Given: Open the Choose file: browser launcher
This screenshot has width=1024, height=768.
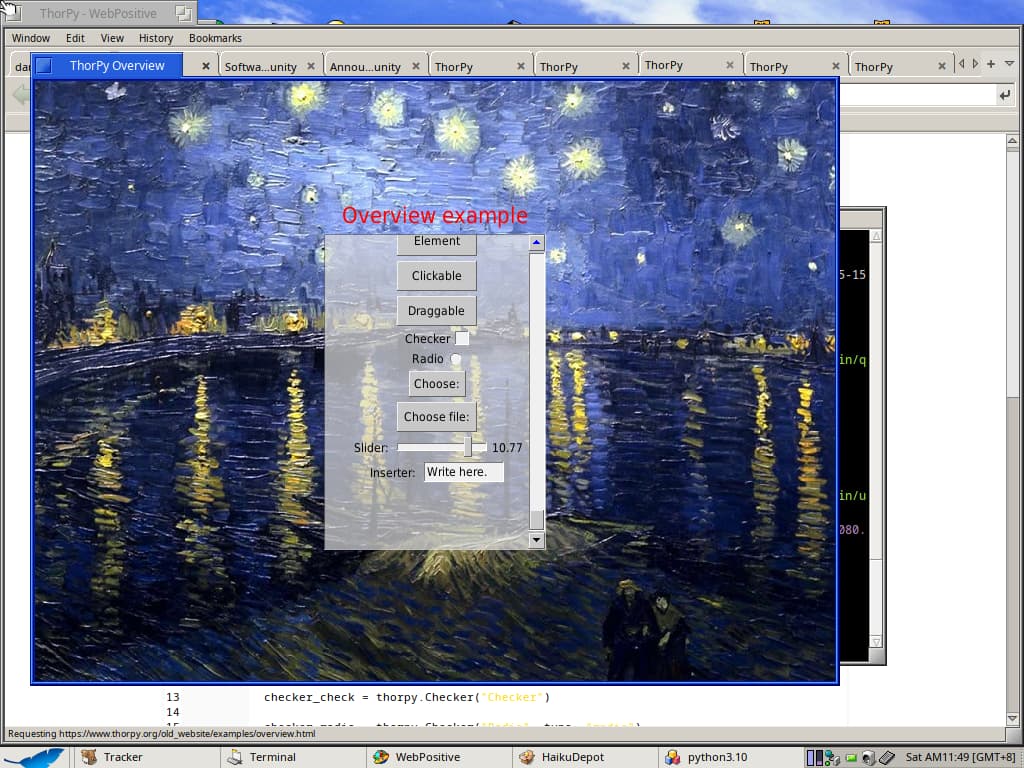Looking at the screenshot, I should click(436, 417).
